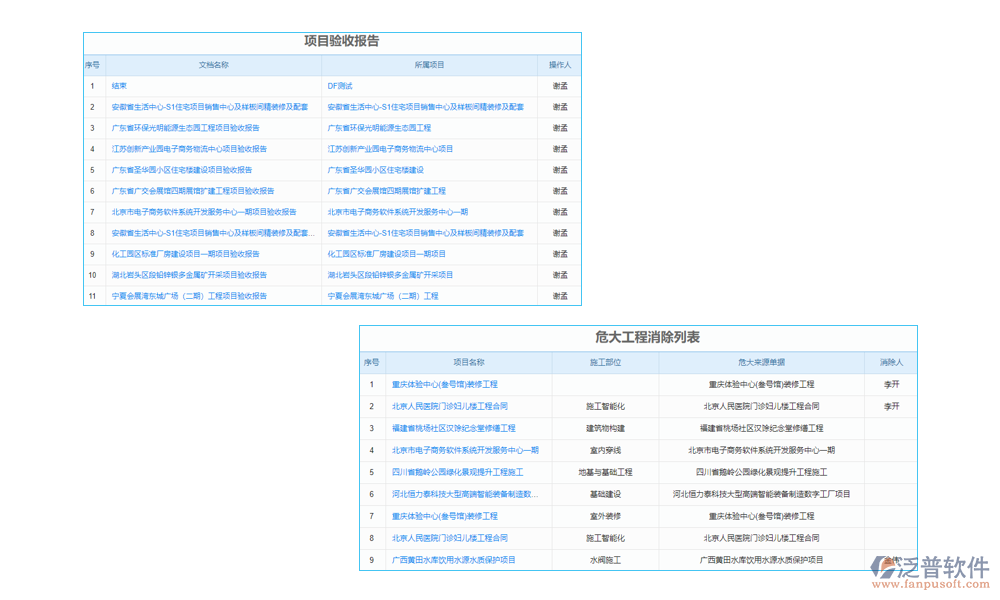Screen dimensions: 1000x600
Task: Click the 序号 column header in 项目验收报告
Action: (x=93, y=64)
